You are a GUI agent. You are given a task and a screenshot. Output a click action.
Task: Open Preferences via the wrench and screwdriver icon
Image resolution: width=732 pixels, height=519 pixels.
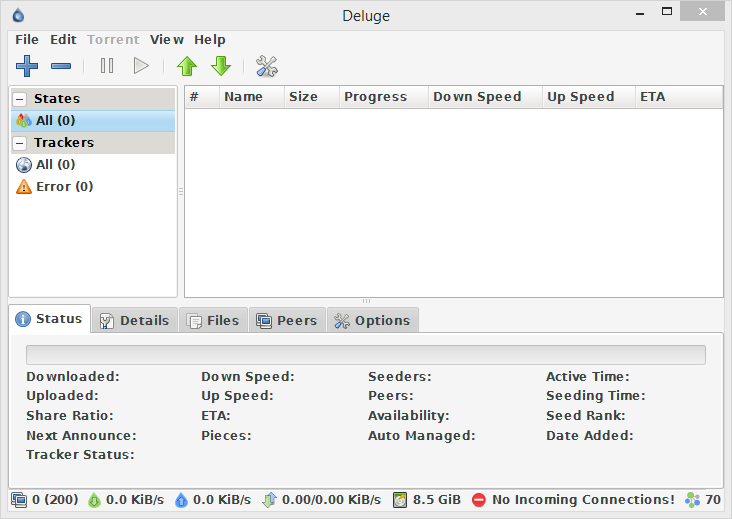pyautogui.click(x=267, y=66)
